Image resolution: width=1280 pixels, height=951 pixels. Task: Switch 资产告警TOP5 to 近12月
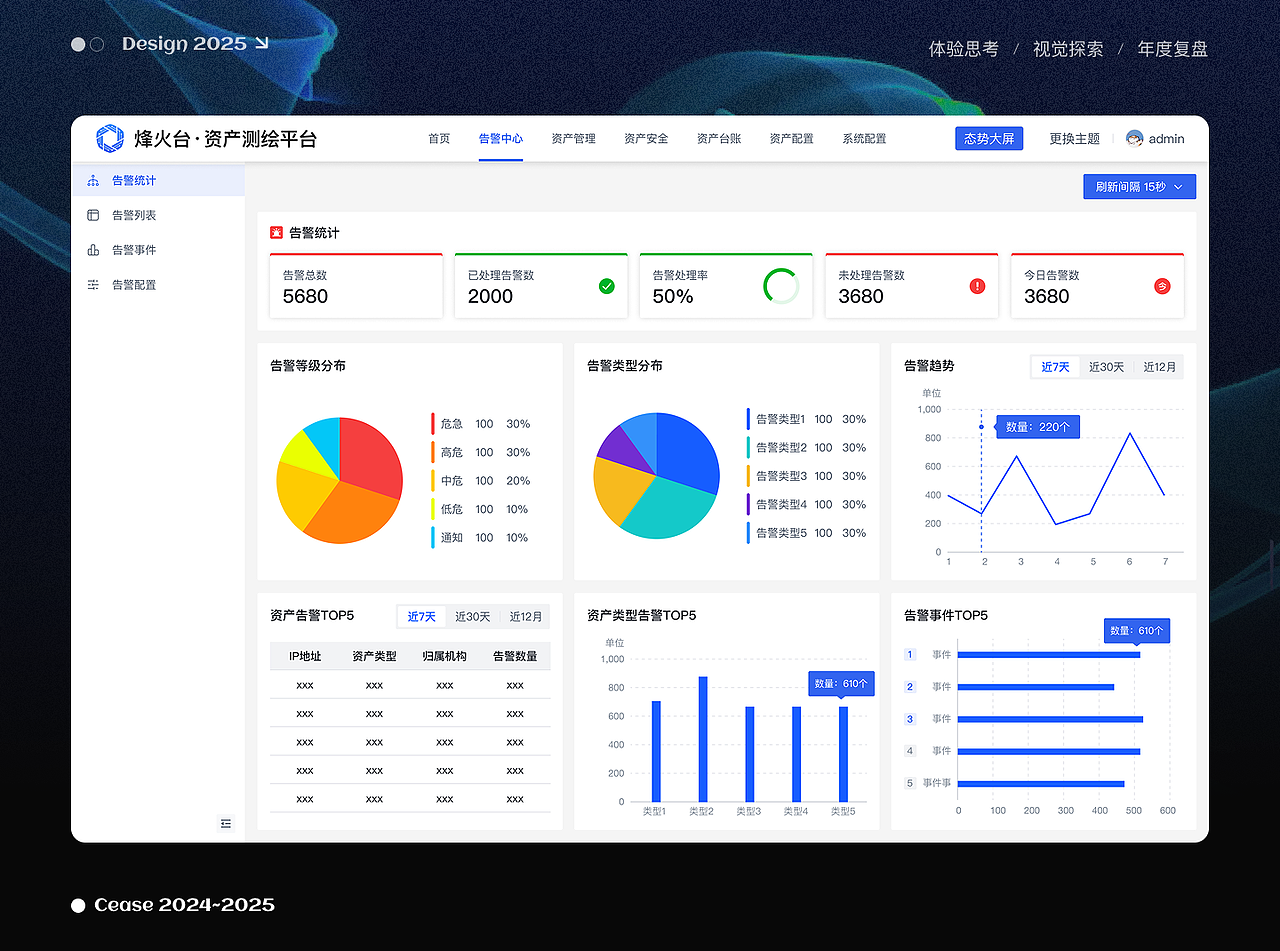point(527,617)
